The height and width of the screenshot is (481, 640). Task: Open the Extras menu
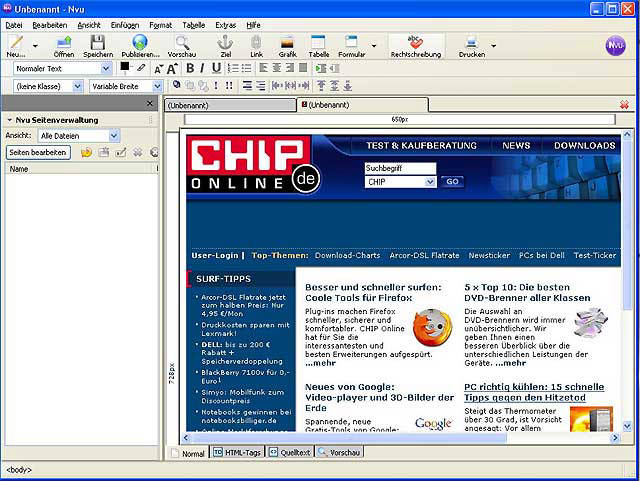[x=226, y=25]
